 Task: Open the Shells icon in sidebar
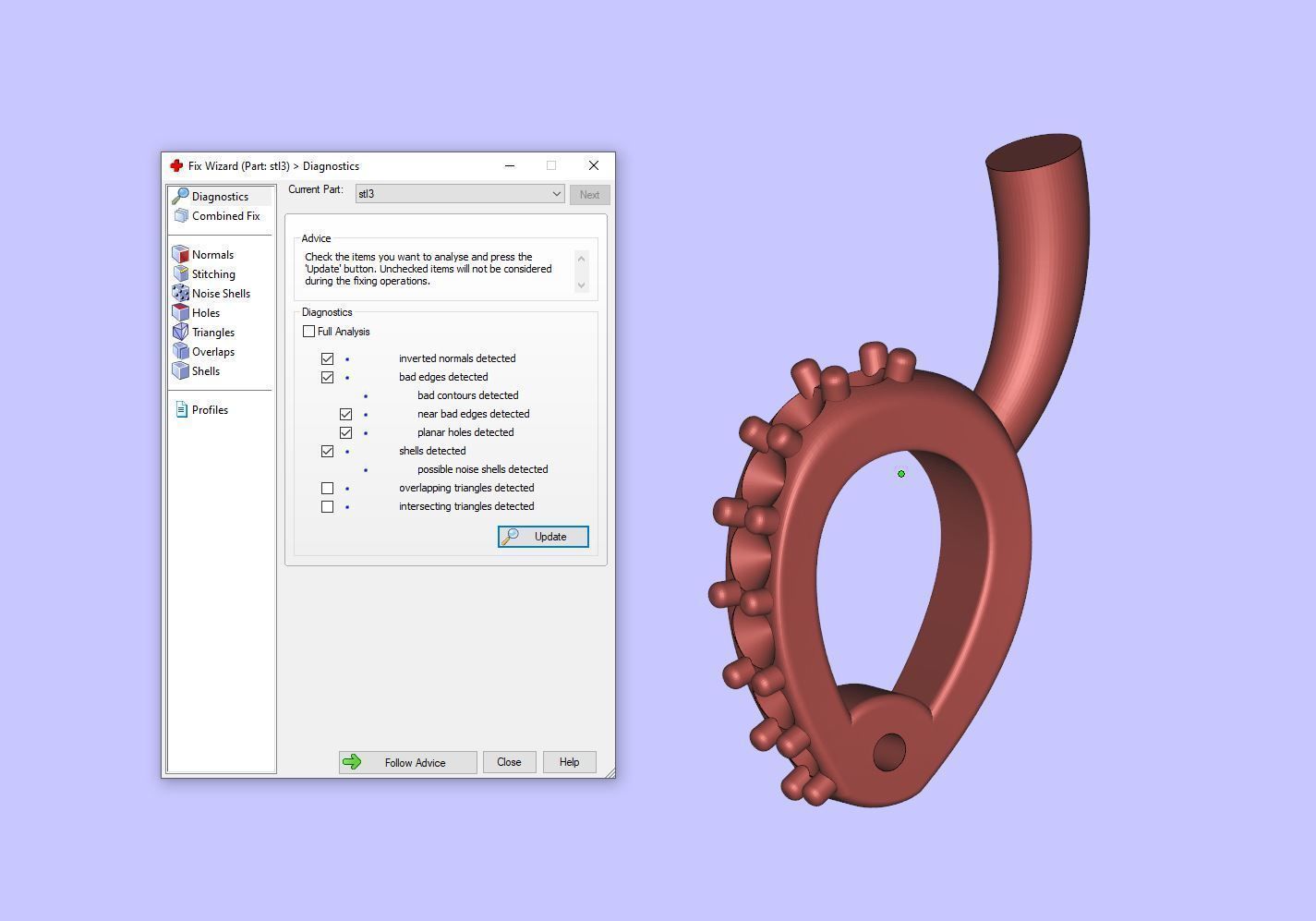[x=181, y=371]
